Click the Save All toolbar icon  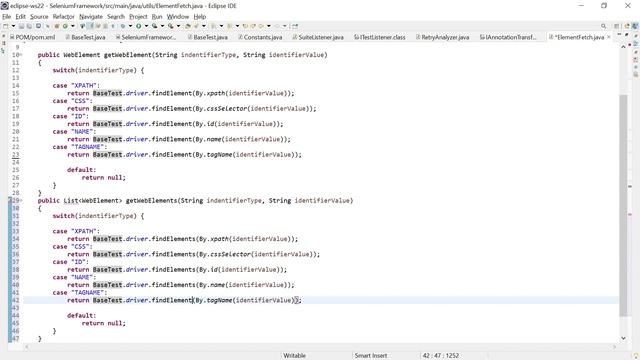click(x=29, y=26)
